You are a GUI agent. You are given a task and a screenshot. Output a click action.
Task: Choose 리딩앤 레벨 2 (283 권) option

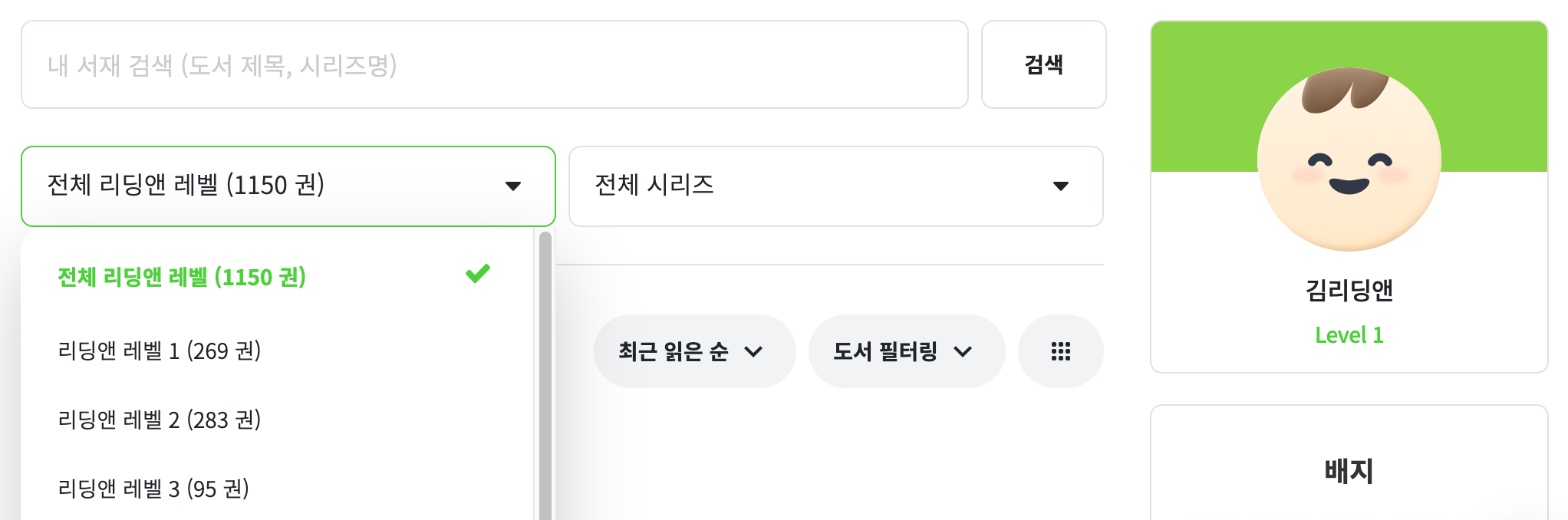point(160,420)
